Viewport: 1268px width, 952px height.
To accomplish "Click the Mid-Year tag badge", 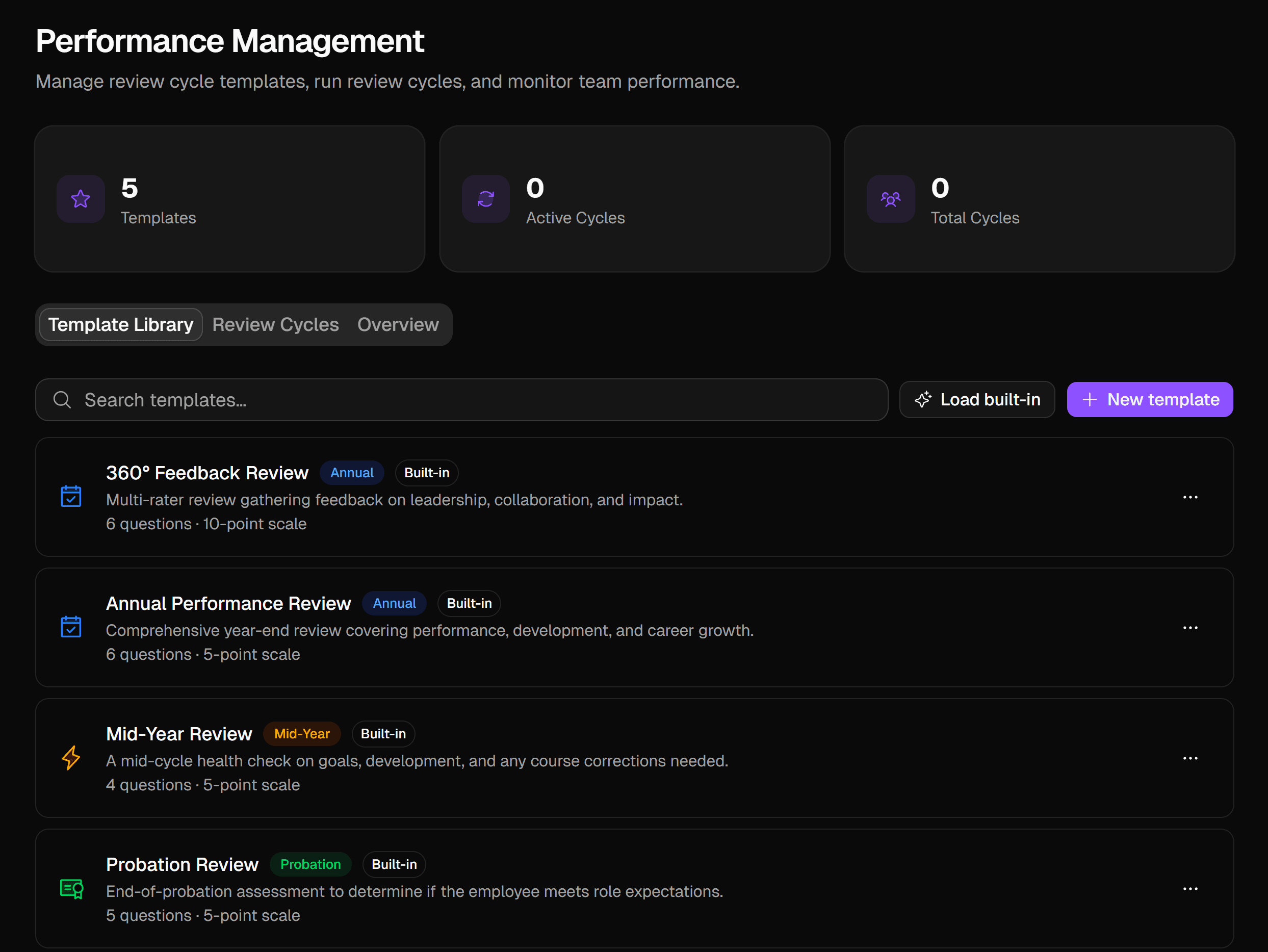I will (x=301, y=734).
